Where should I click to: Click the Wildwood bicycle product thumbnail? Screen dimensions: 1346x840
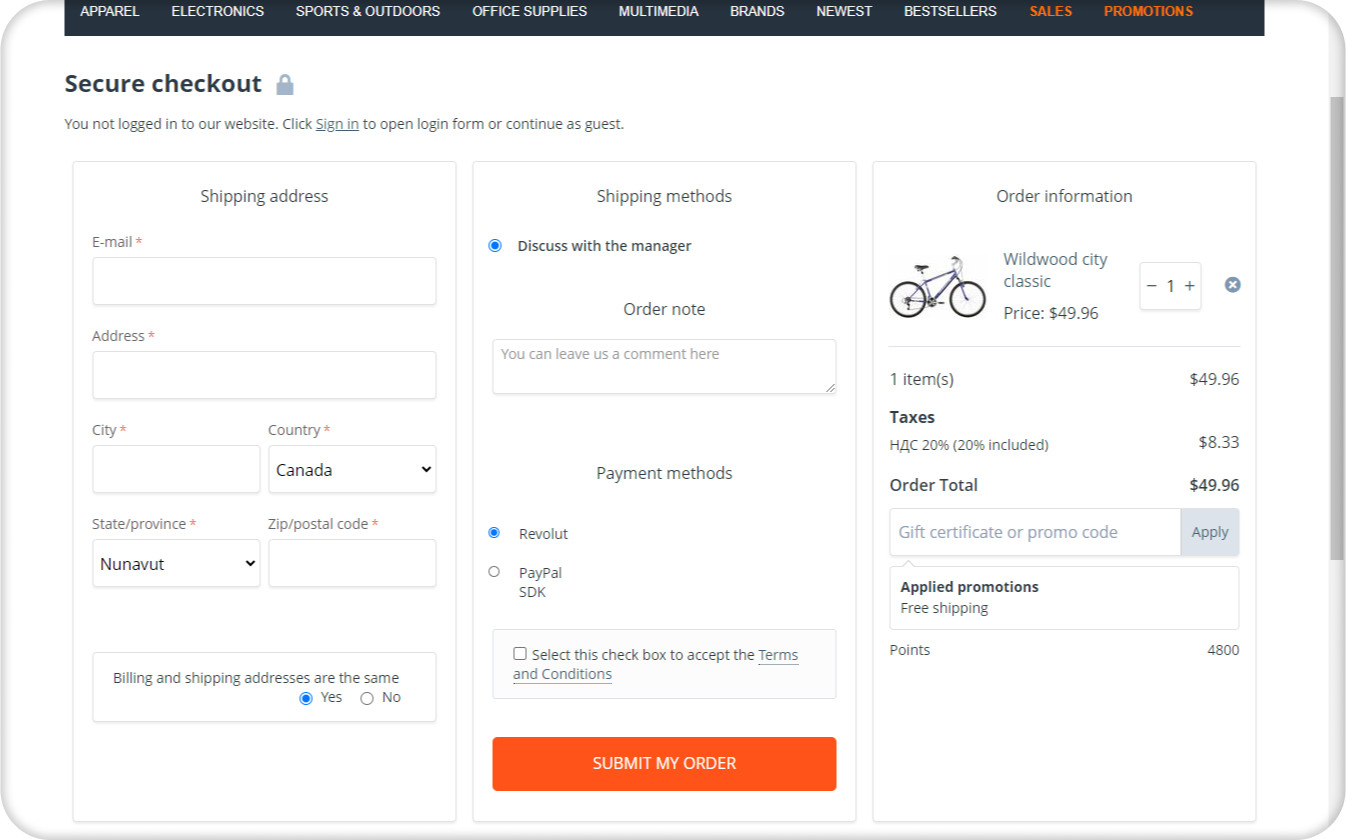pos(937,286)
